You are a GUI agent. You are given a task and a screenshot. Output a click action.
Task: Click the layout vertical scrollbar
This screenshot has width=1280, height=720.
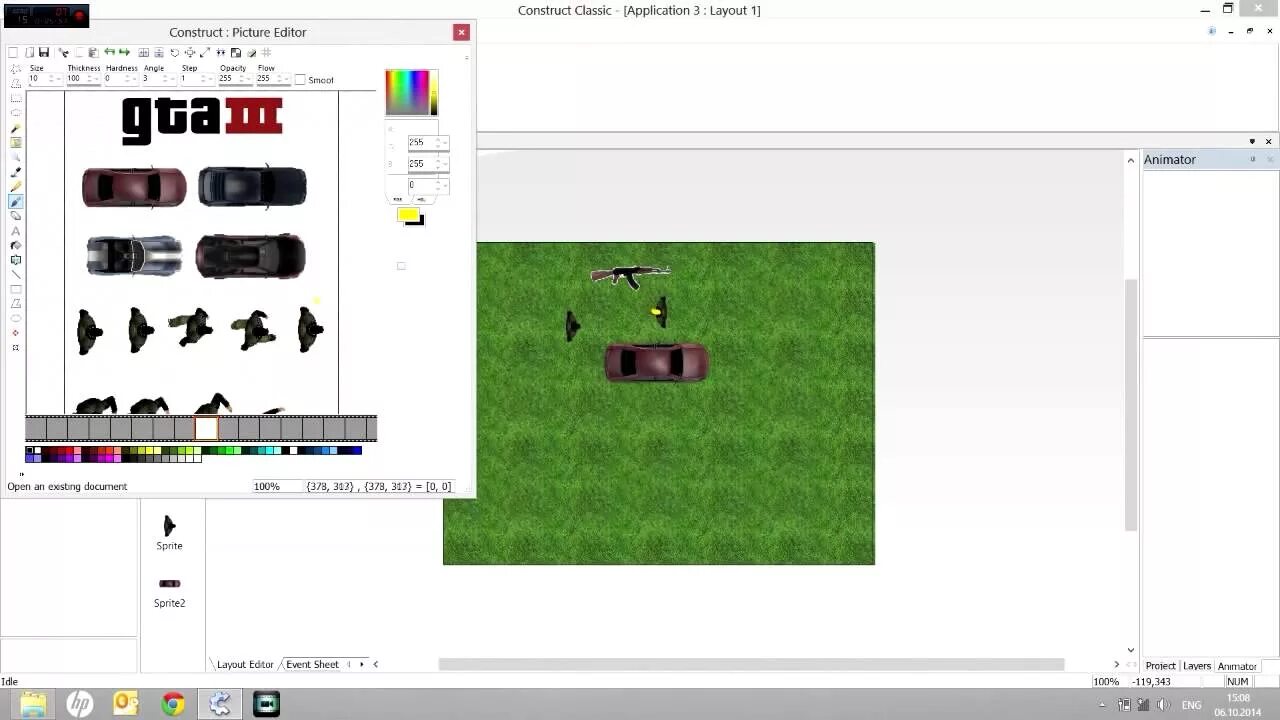point(1131,405)
